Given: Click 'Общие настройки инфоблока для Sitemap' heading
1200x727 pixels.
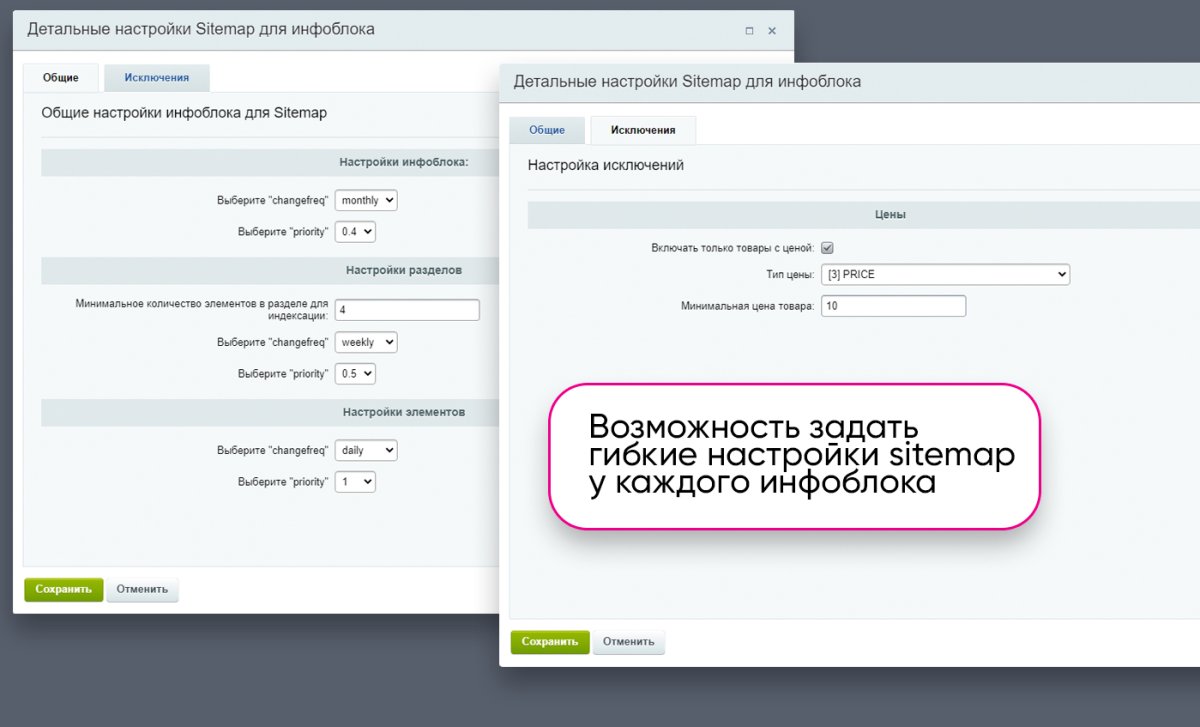Looking at the screenshot, I should click(184, 113).
